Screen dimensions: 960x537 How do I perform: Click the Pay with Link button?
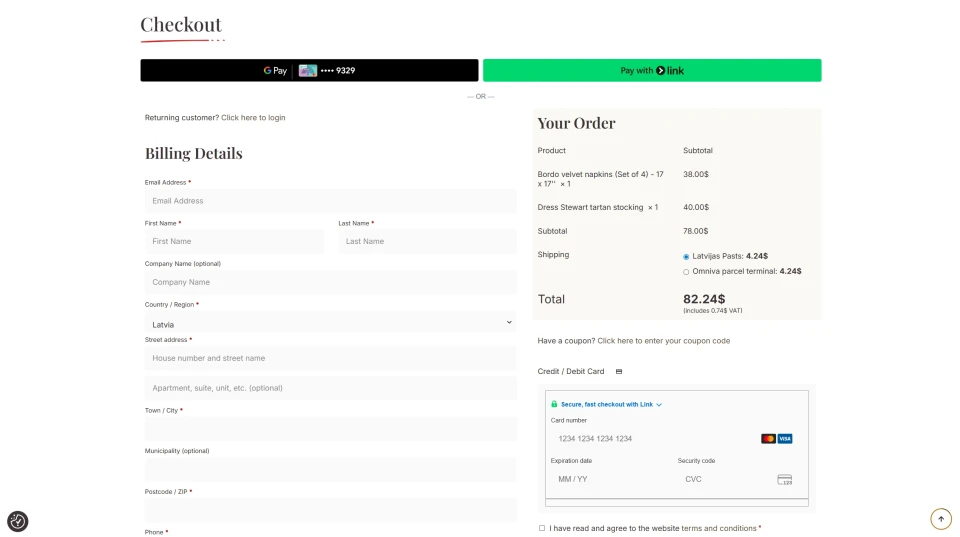click(652, 70)
